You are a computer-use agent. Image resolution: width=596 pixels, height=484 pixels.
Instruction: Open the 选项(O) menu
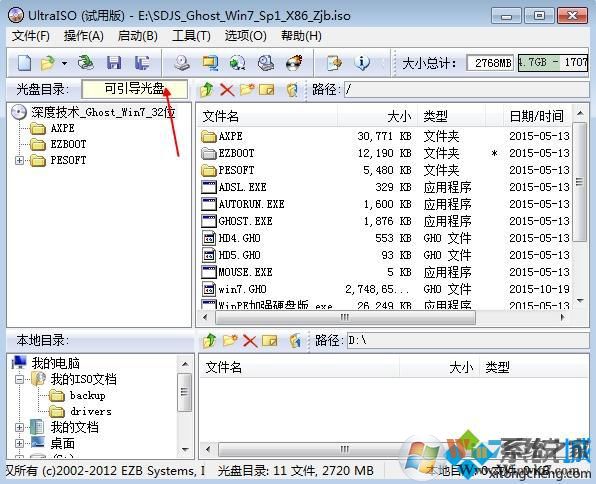pos(246,36)
